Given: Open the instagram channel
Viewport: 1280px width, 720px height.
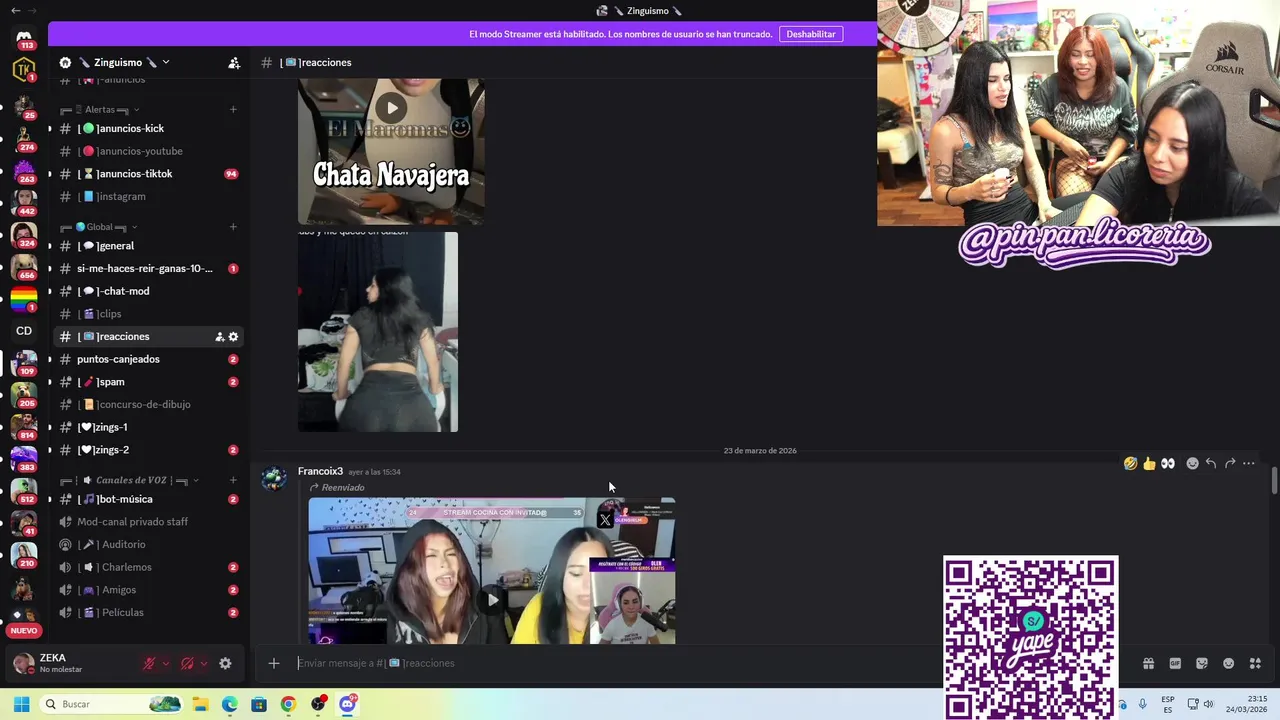Looking at the screenshot, I should [147, 196].
